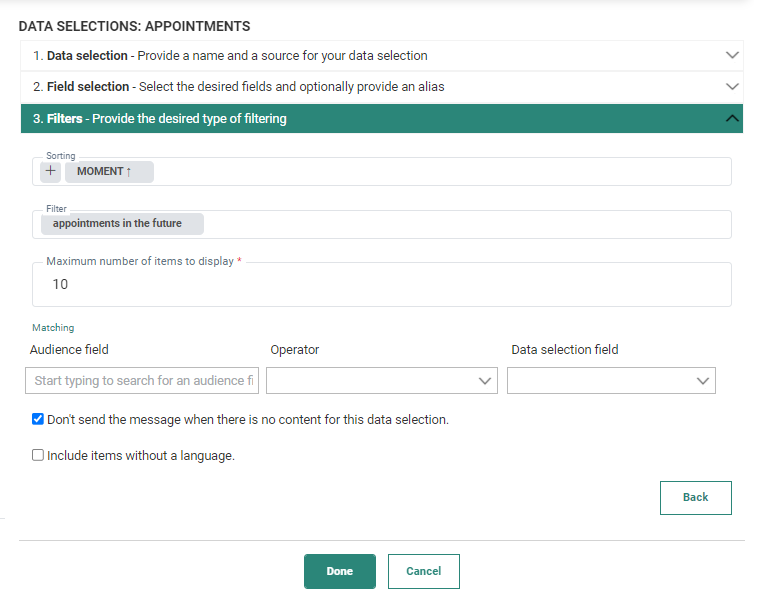Open the Operator dropdown
Image resolution: width=778 pixels, height=604 pixels.
pyautogui.click(x=381, y=381)
